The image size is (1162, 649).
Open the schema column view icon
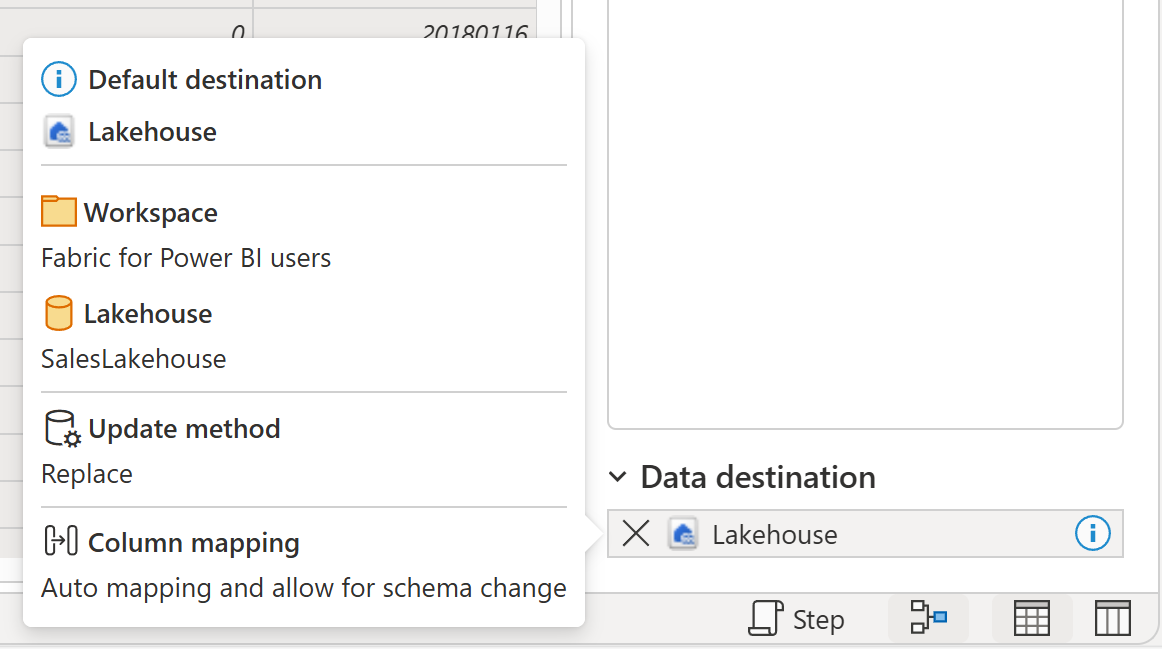click(x=1111, y=618)
